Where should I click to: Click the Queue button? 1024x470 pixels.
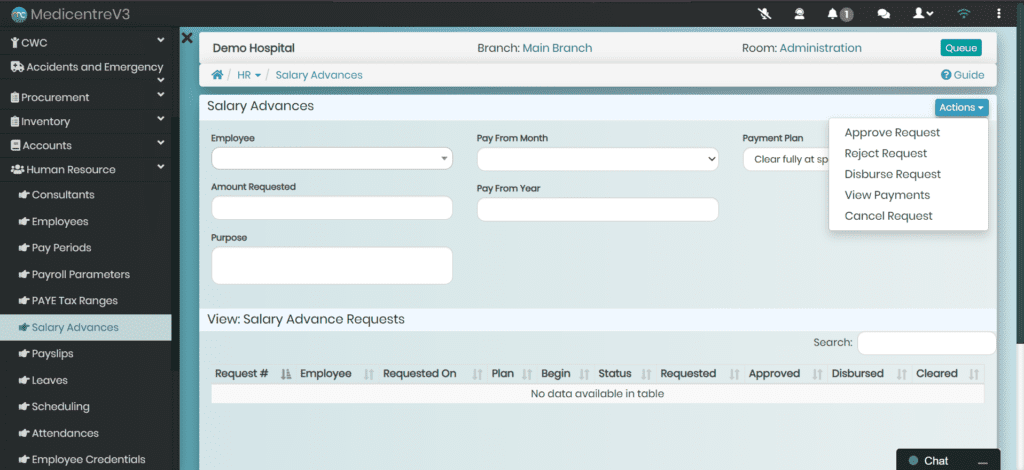pos(961,48)
